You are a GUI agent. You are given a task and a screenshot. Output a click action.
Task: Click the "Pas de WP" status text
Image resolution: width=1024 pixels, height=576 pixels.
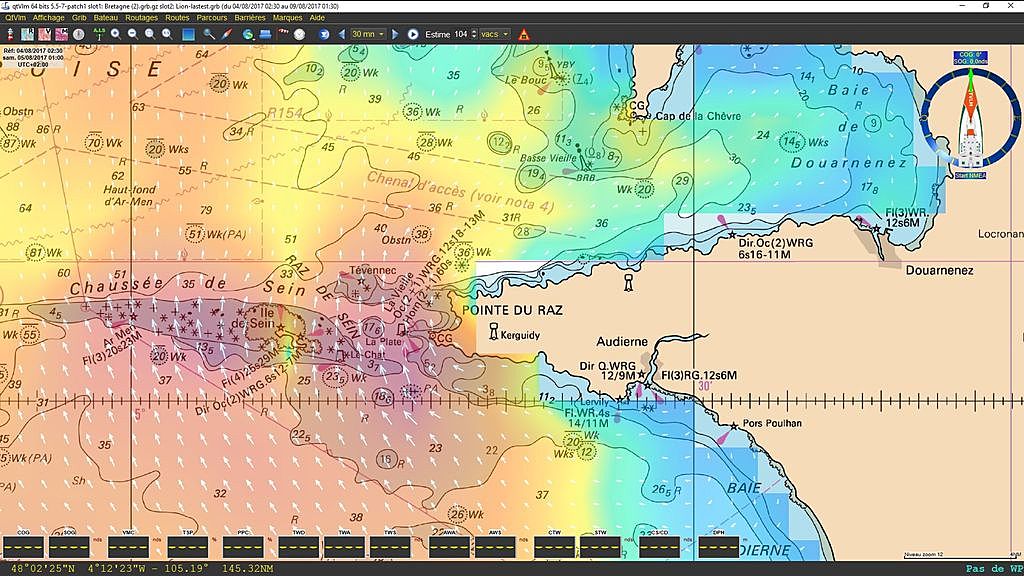tap(993, 569)
